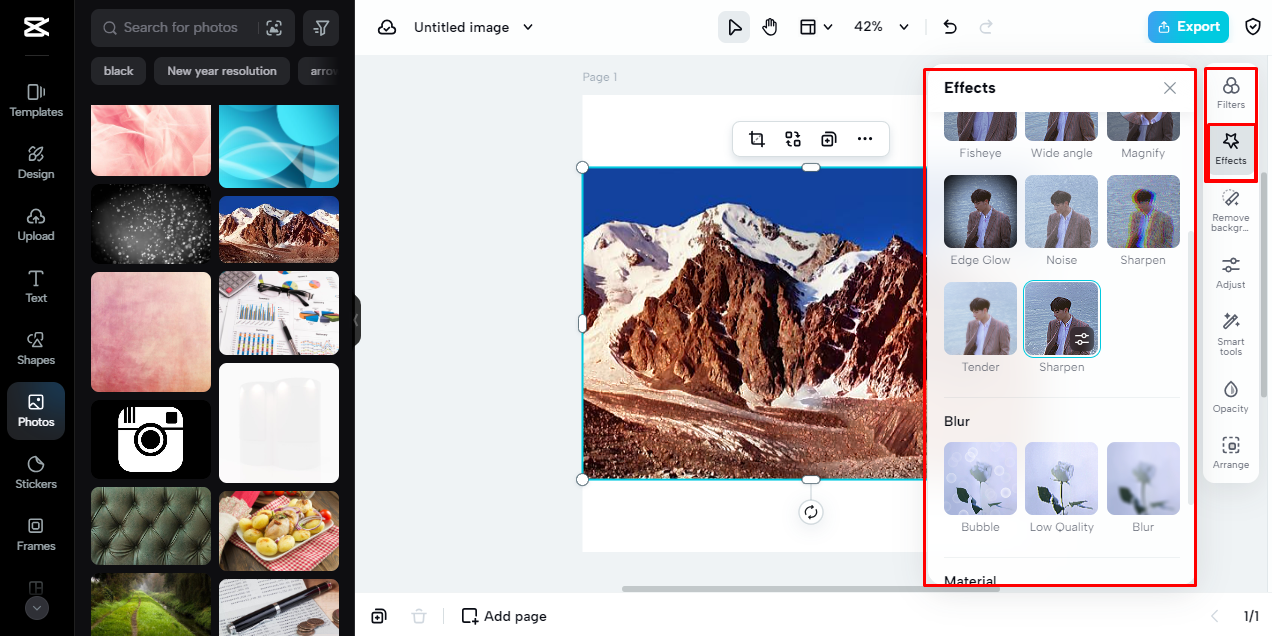
Task: Click the horizontal canvas scrollbar
Action: (810, 589)
